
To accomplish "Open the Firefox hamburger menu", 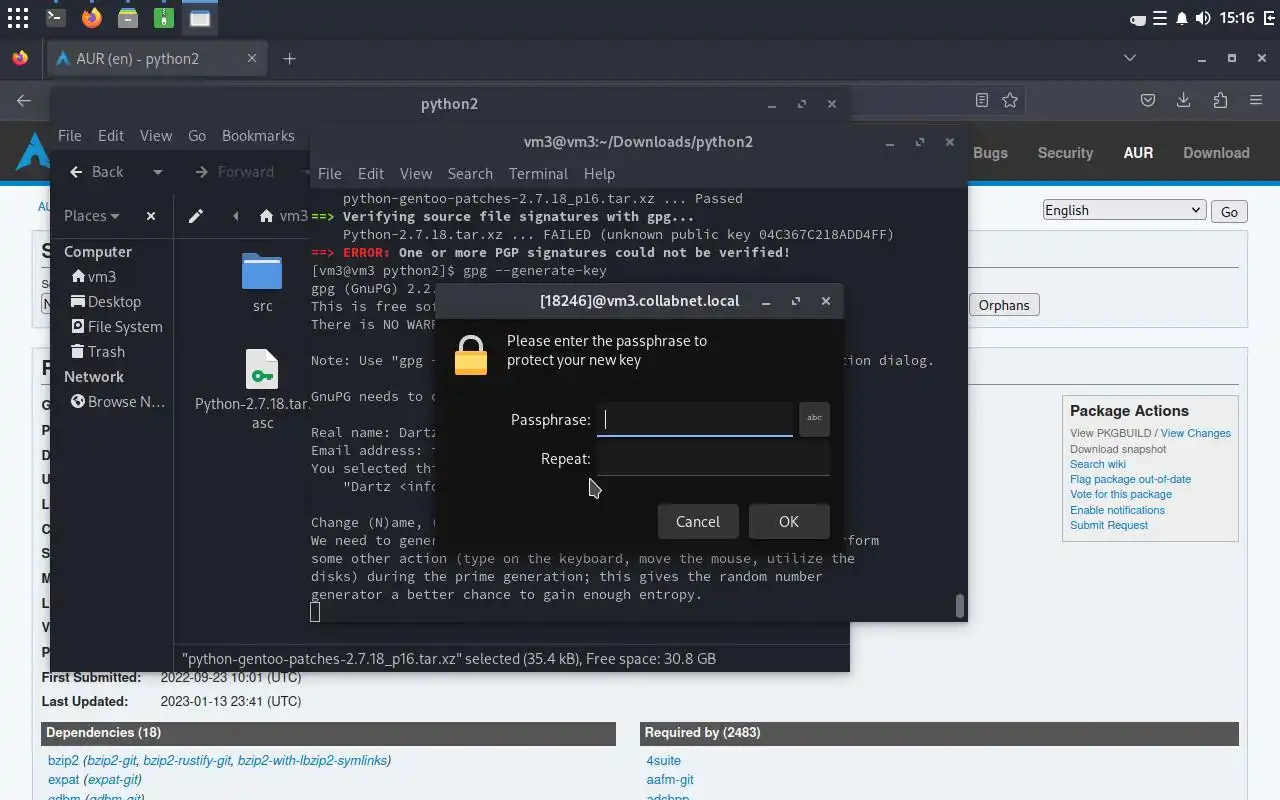I will tap(1256, 100).
